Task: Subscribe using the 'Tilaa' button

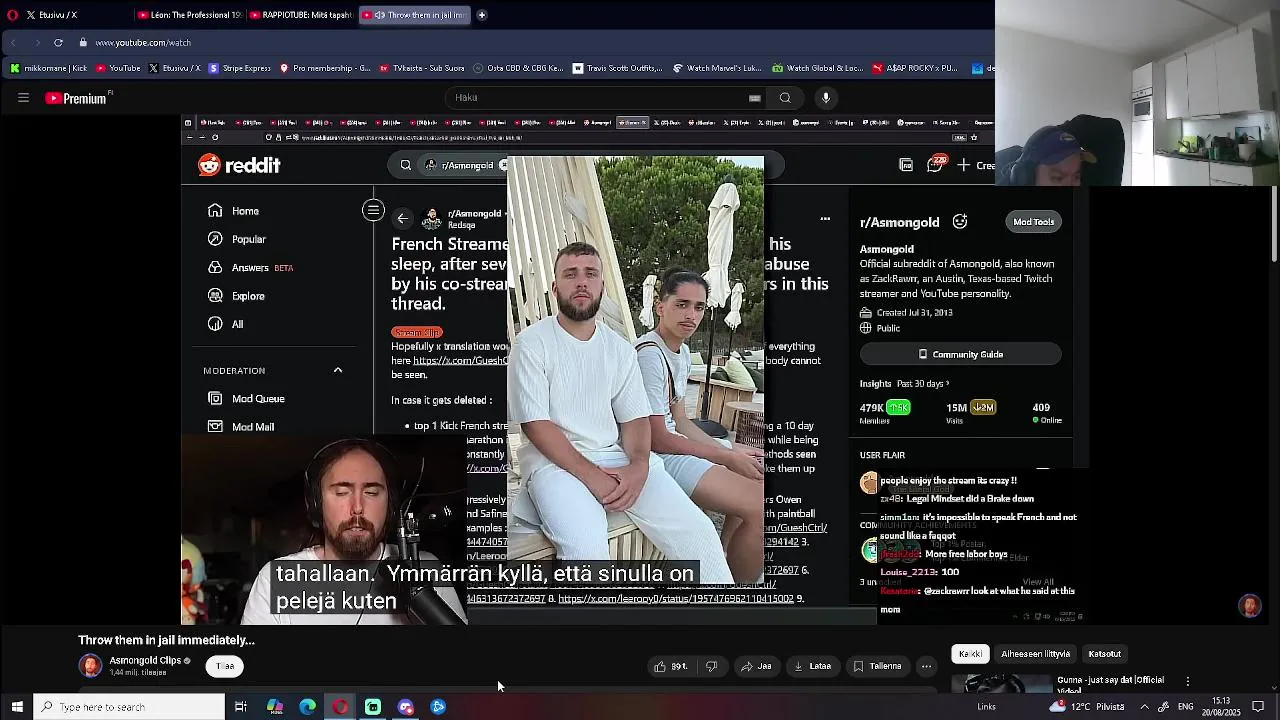Action: coord(225,666)
